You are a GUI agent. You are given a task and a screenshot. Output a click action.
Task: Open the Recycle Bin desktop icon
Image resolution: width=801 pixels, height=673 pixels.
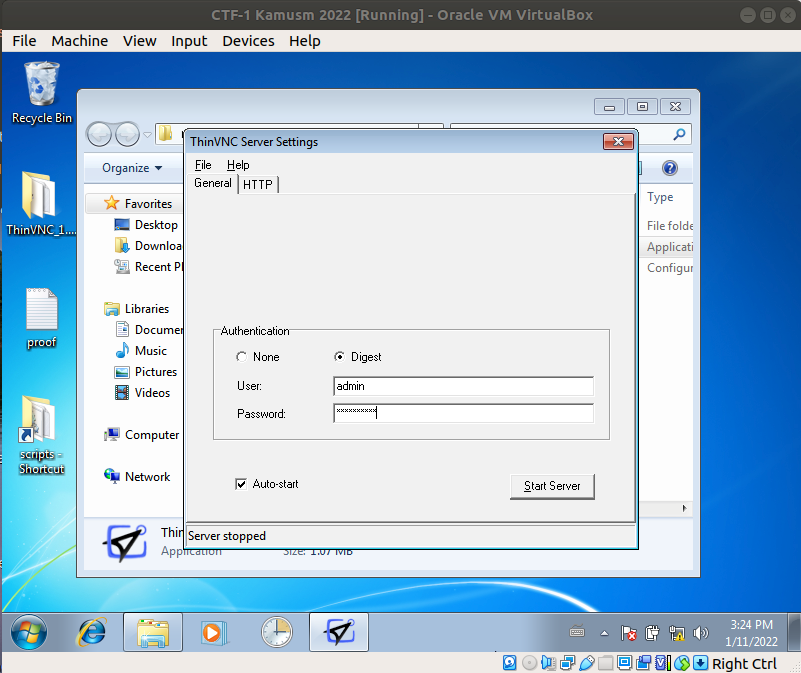pyautogui.click(x=42, y=93)
